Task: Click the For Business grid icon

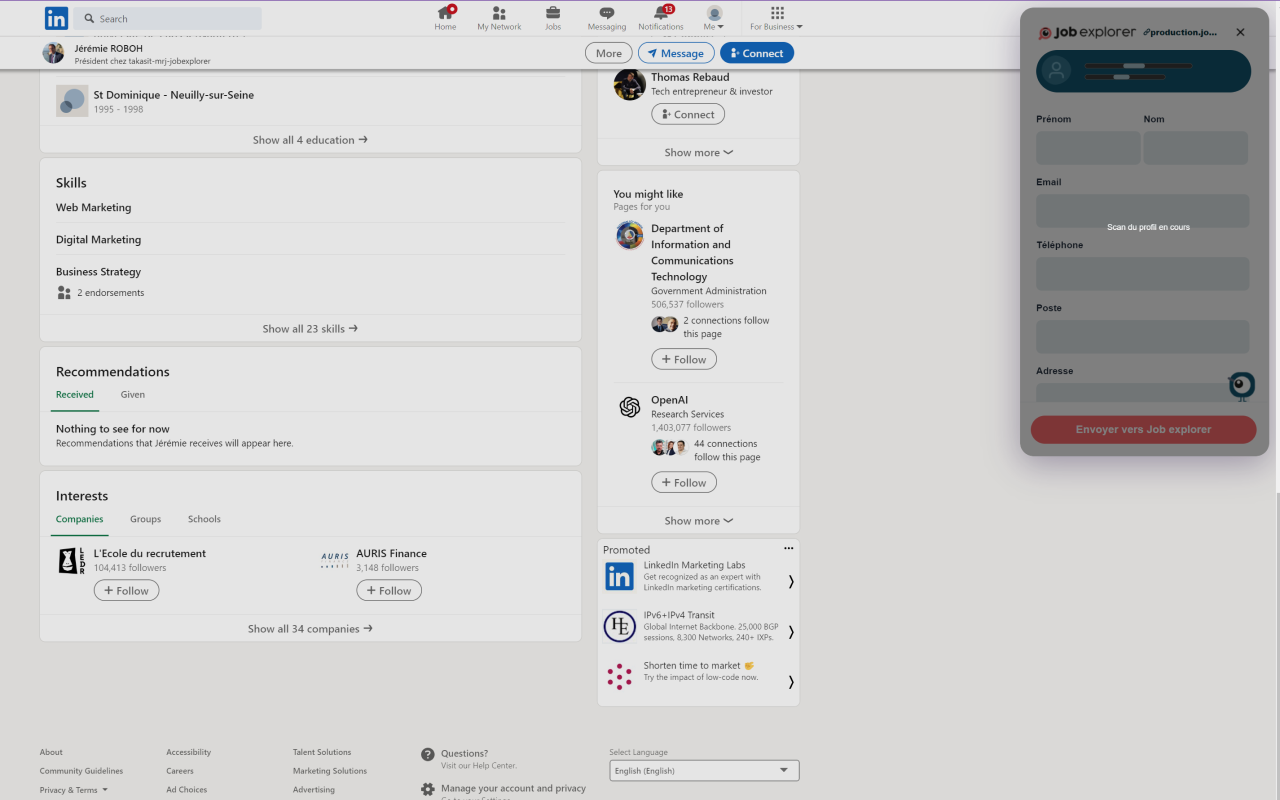Action: click(x=777, y=12)
